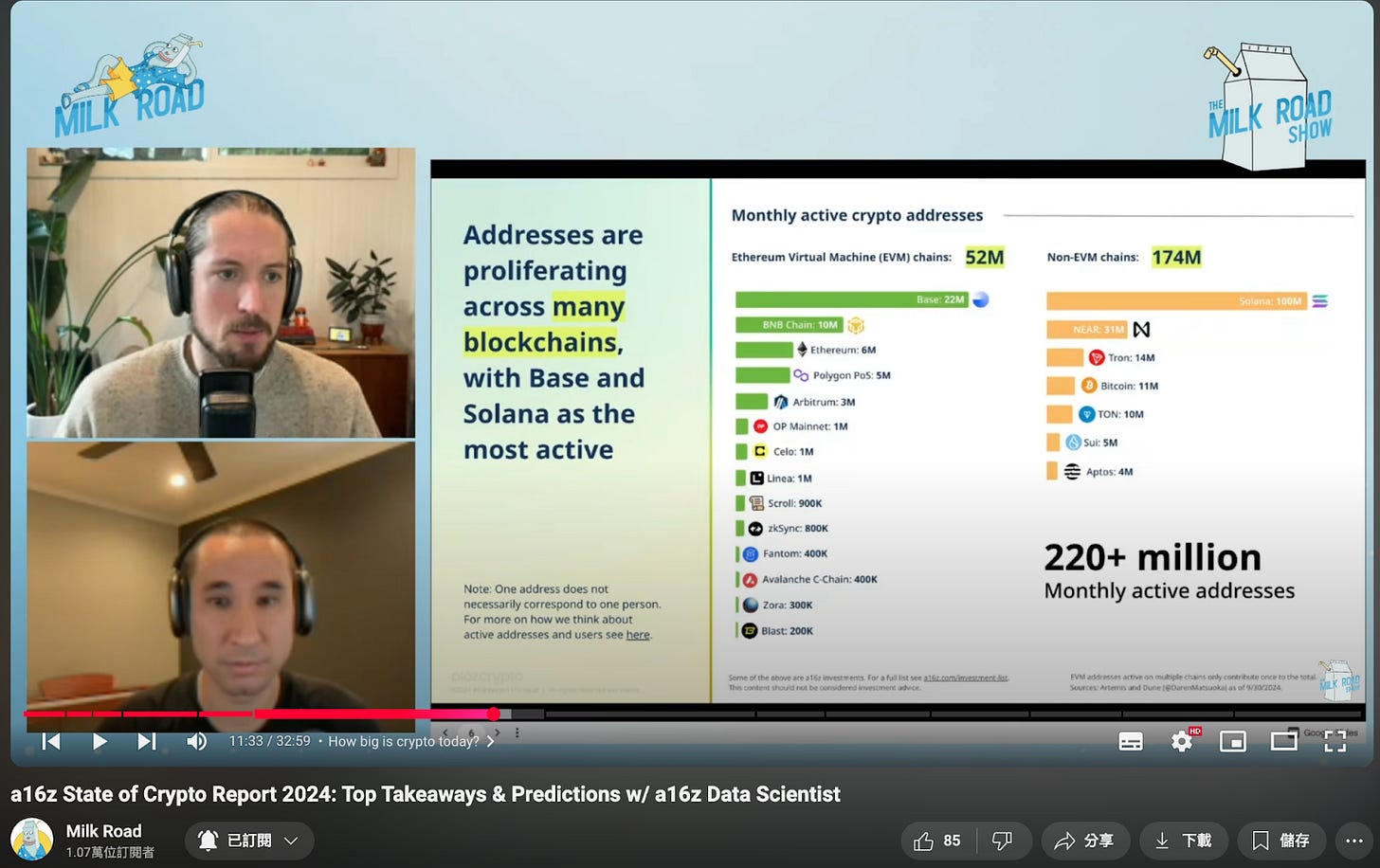The width and height of the screenshot is (1380, 868).
Task: Click the Blast icon
Action: (x=750, y=631)
